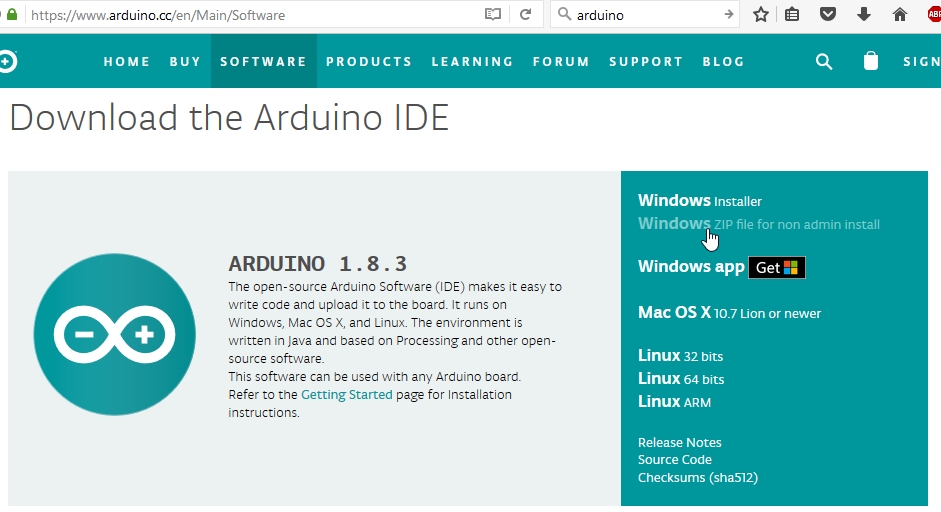Open the shopping bag cart icon
The image size is (941, 512).
tap(871, 61)
